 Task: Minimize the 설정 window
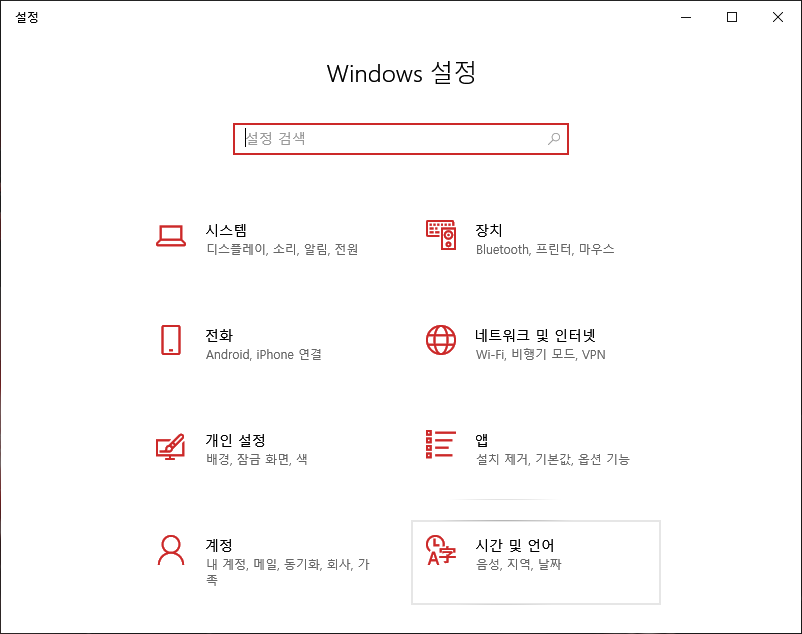pyautogui.click(x=686, y=17)
